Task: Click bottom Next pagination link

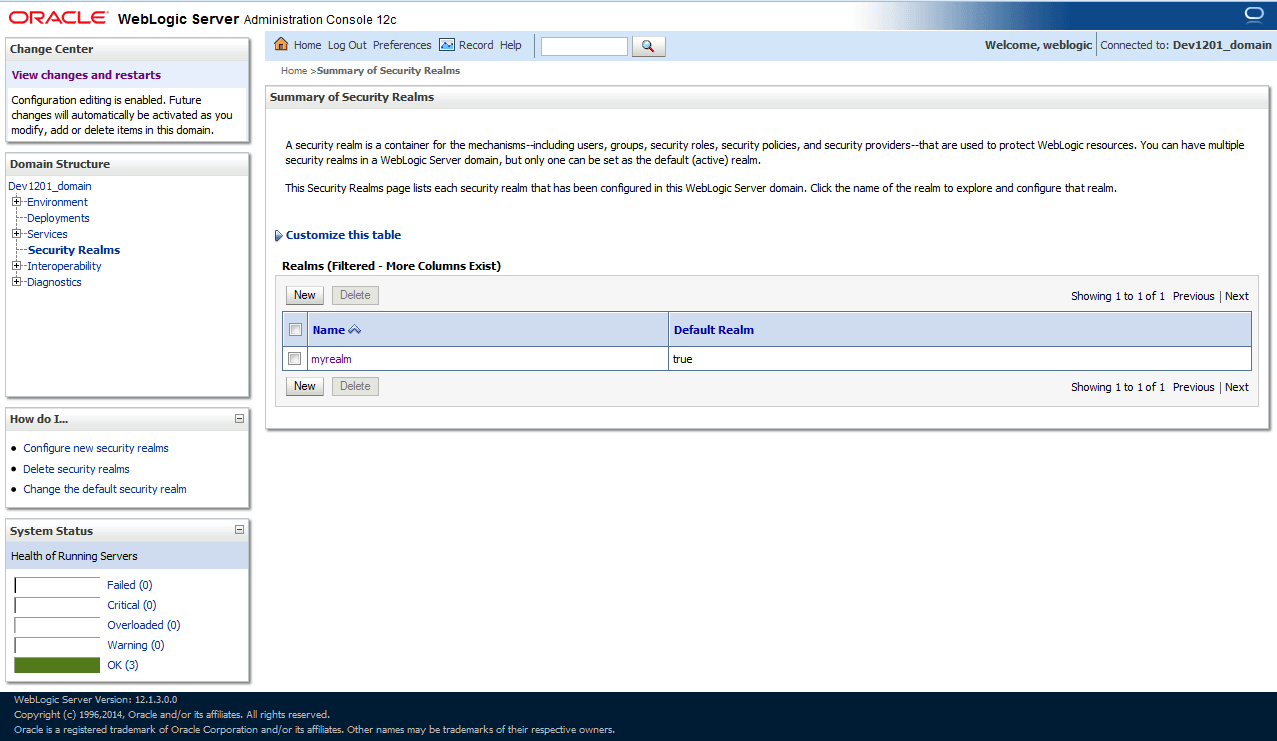Action: tap(1237, 387)
